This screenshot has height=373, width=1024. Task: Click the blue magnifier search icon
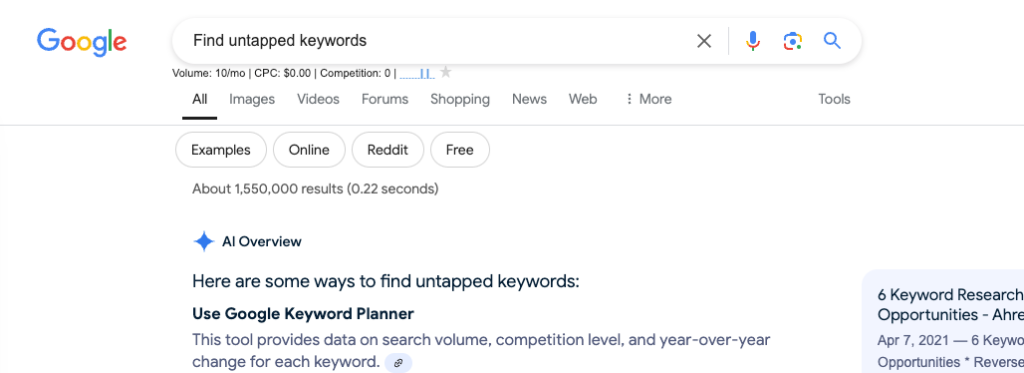click(832, 41)
